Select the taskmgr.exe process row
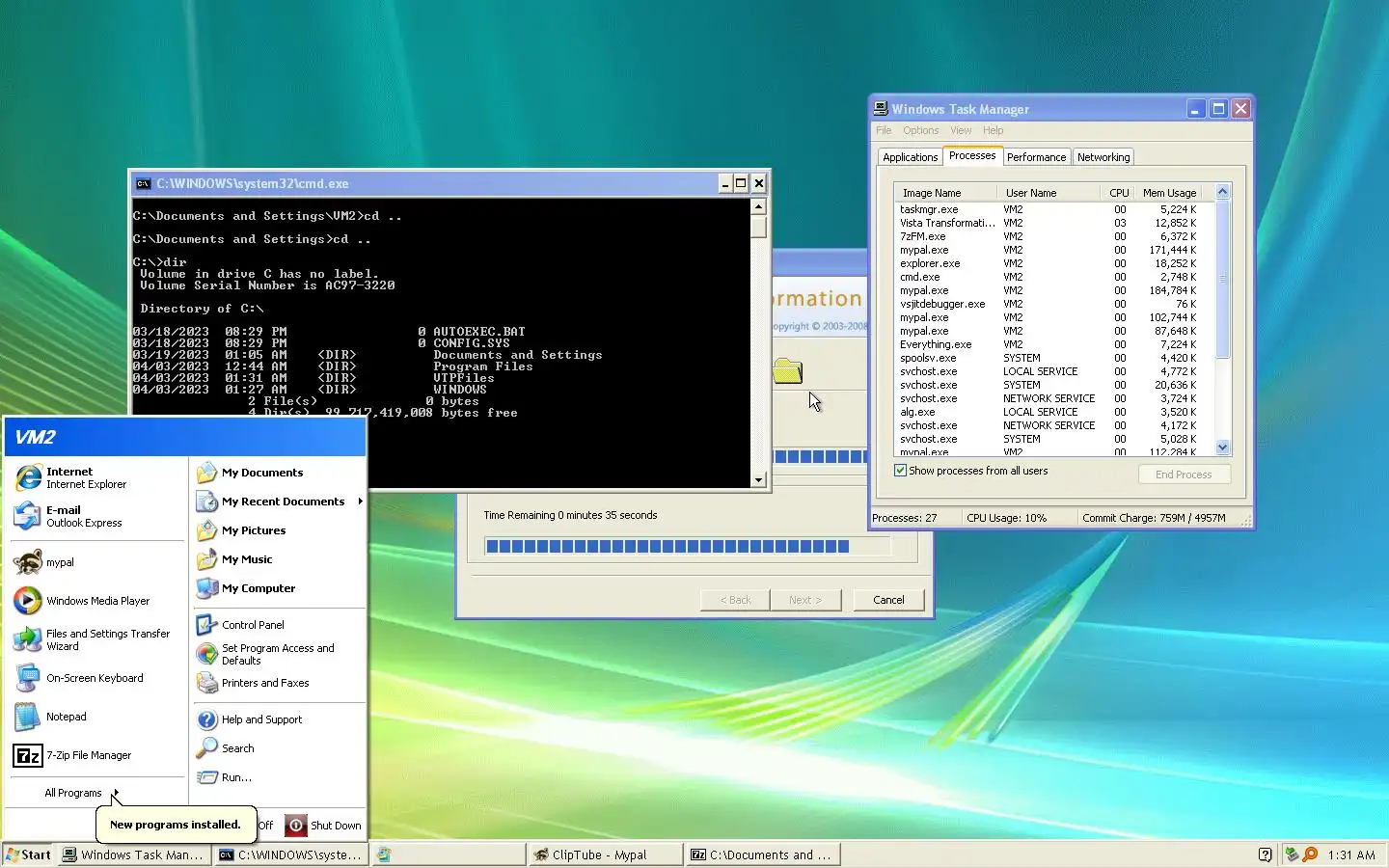1389x868 pixels. pyautogui.click(x=1054, y=209)
